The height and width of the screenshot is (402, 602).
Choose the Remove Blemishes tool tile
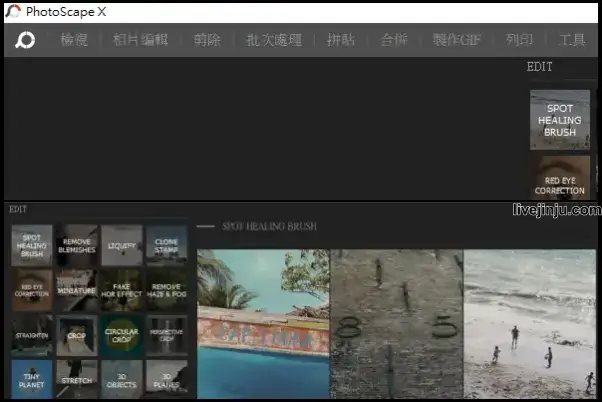77,245
